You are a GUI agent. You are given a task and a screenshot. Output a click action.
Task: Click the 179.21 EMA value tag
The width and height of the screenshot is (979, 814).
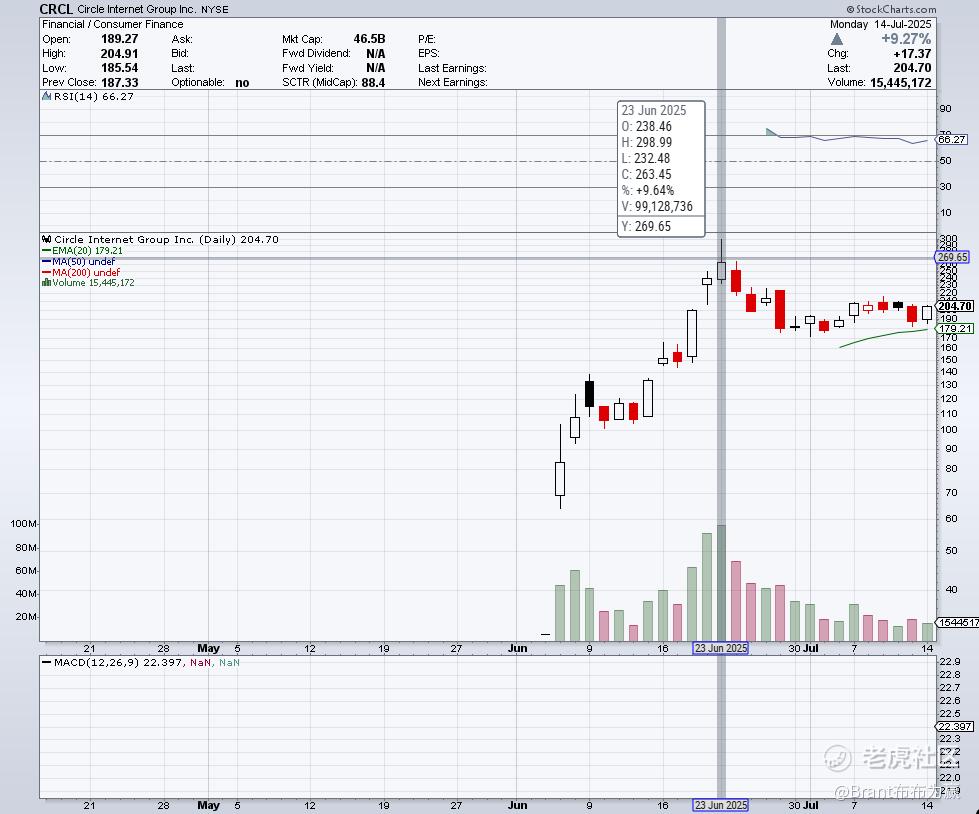(955, 328)
